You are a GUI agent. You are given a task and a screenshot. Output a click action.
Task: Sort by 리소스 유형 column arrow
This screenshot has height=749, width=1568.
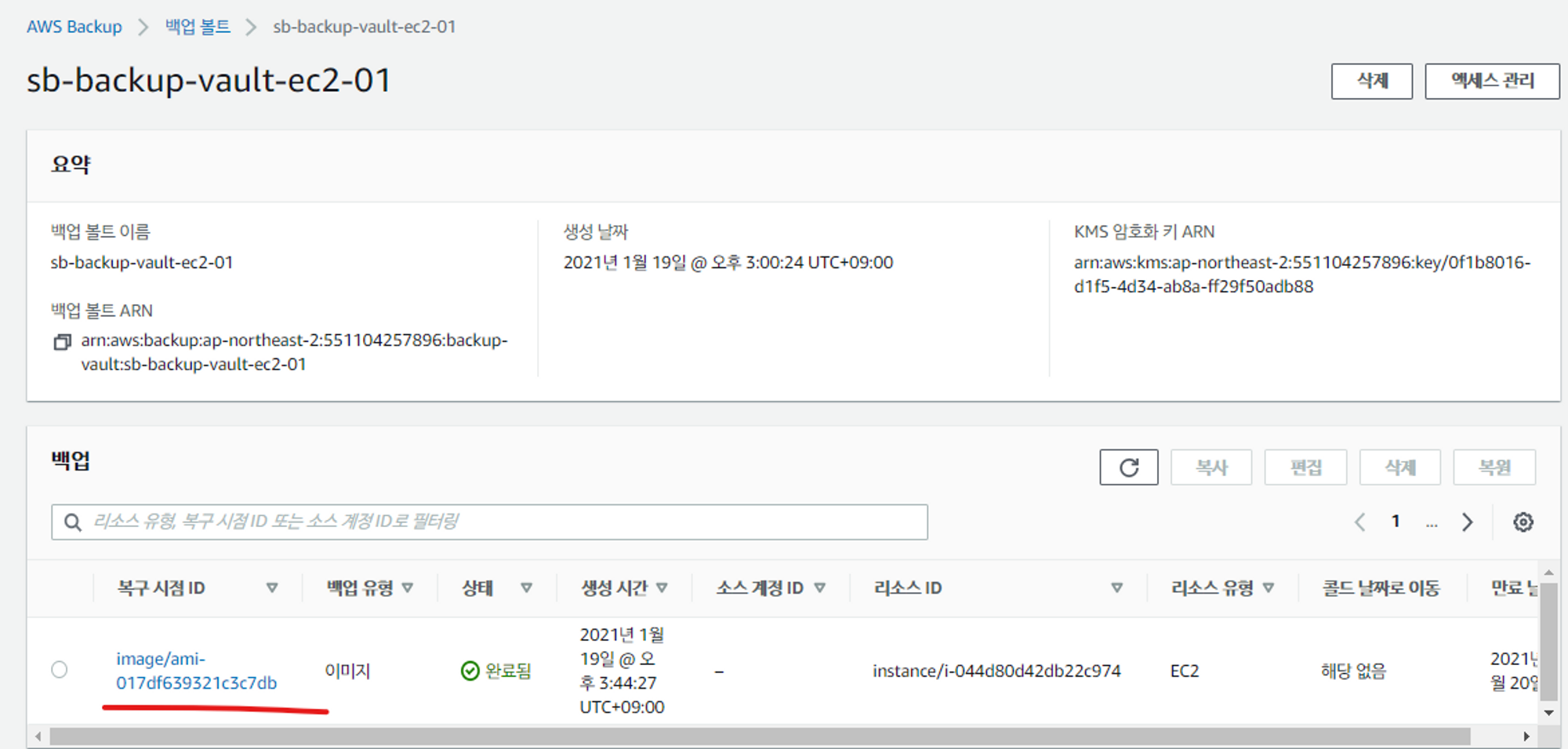click(x=1269, y=587)
